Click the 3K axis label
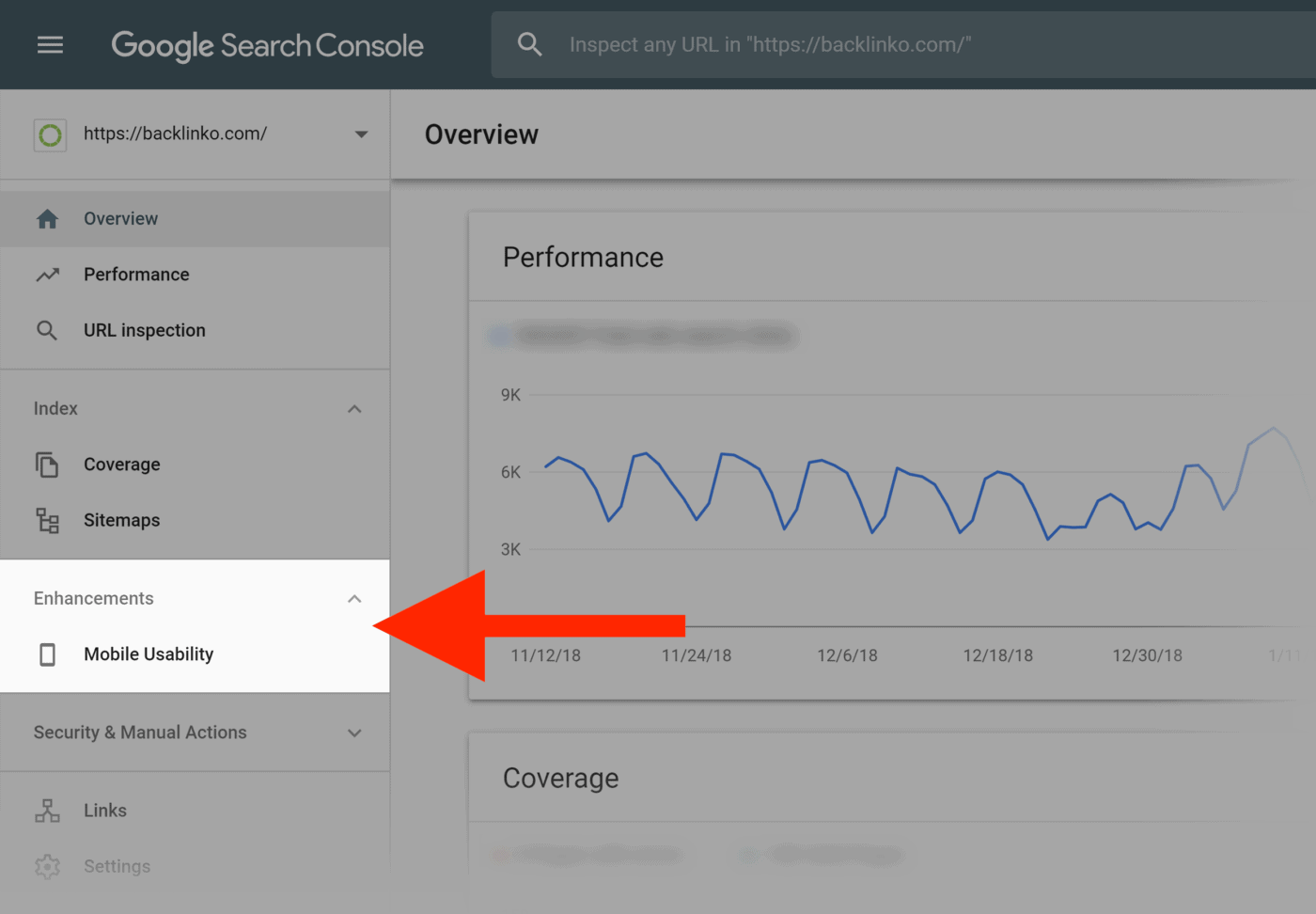The image size is (1316, 914). tap(510, 549)
